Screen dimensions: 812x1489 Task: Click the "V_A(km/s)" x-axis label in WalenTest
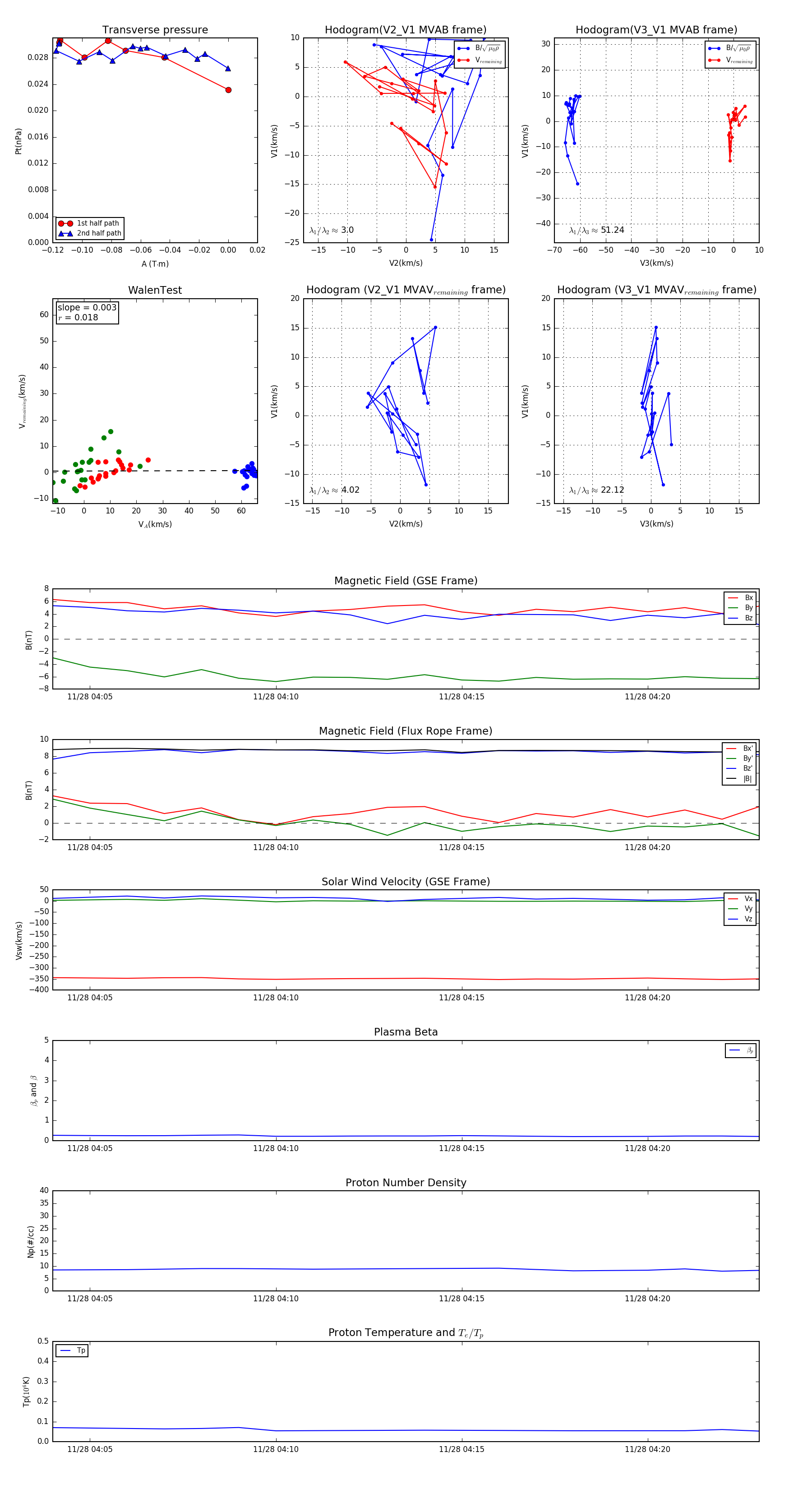tap(155, 525)
